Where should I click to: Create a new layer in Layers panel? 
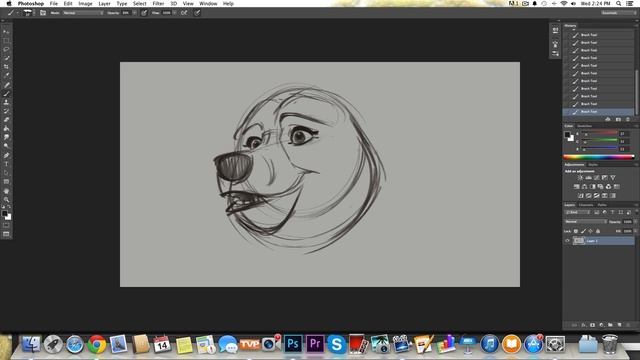[x=619, y=325]
